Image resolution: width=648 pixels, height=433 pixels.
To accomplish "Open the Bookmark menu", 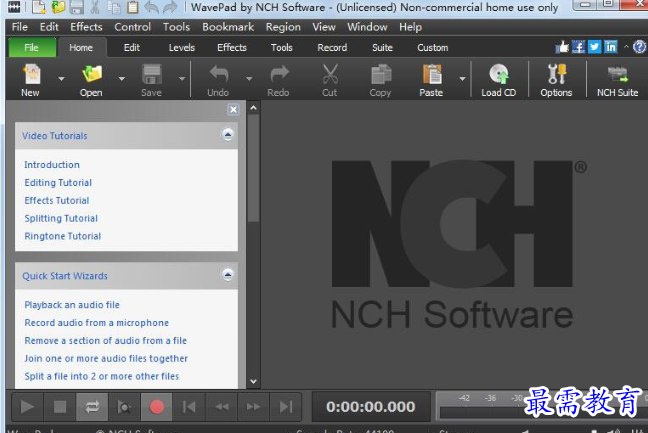I will (228, 27).
